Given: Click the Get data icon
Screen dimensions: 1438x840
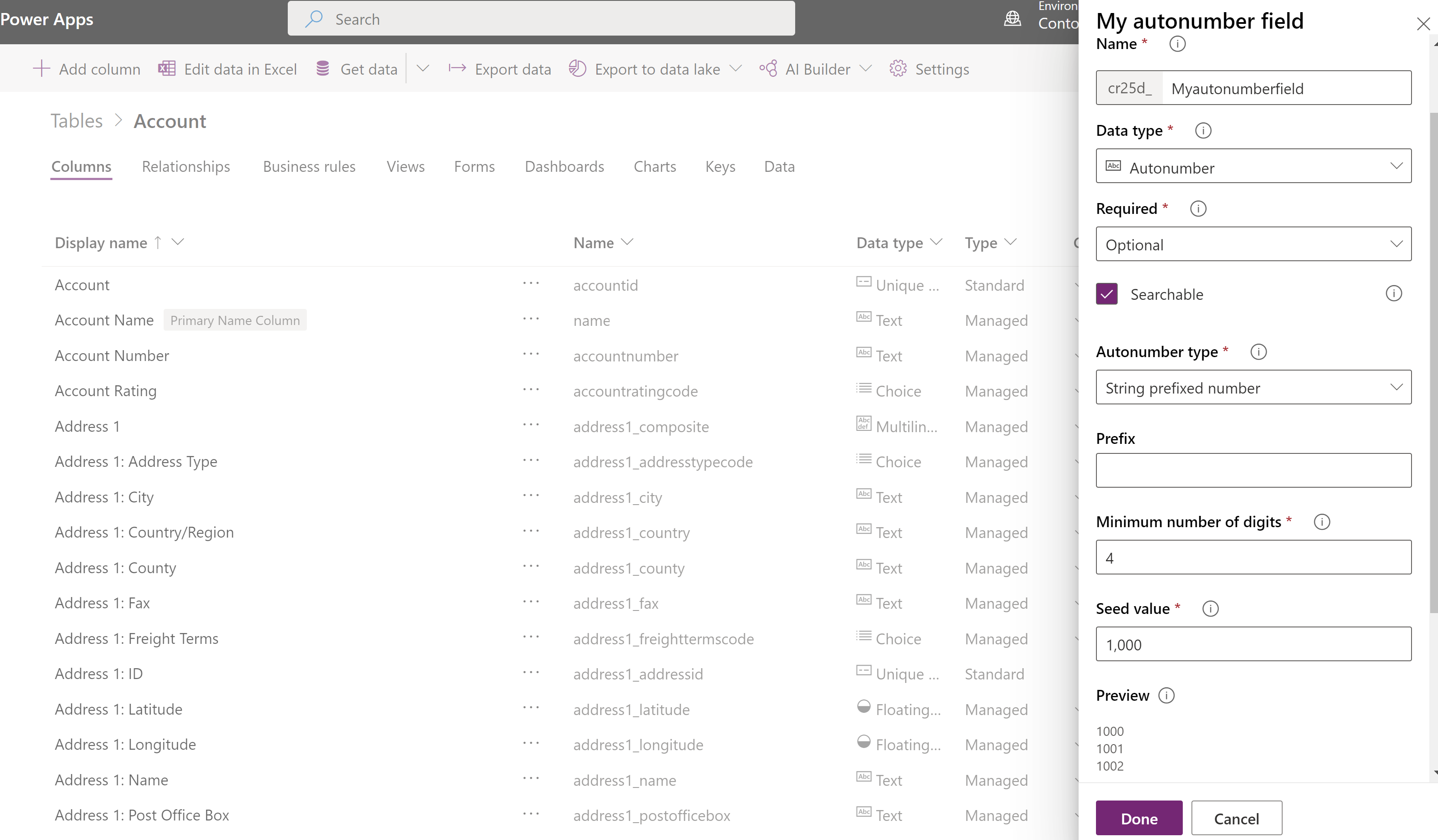Looking at the screenshot, I should pyautogui.click(x=322, y=68).
